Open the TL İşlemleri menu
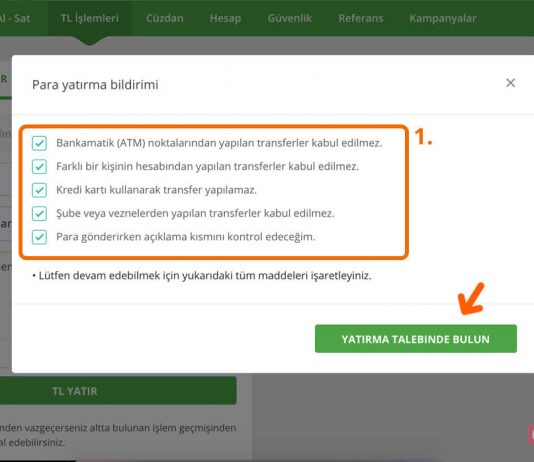The image size is (534, 462). coord(90,18)
